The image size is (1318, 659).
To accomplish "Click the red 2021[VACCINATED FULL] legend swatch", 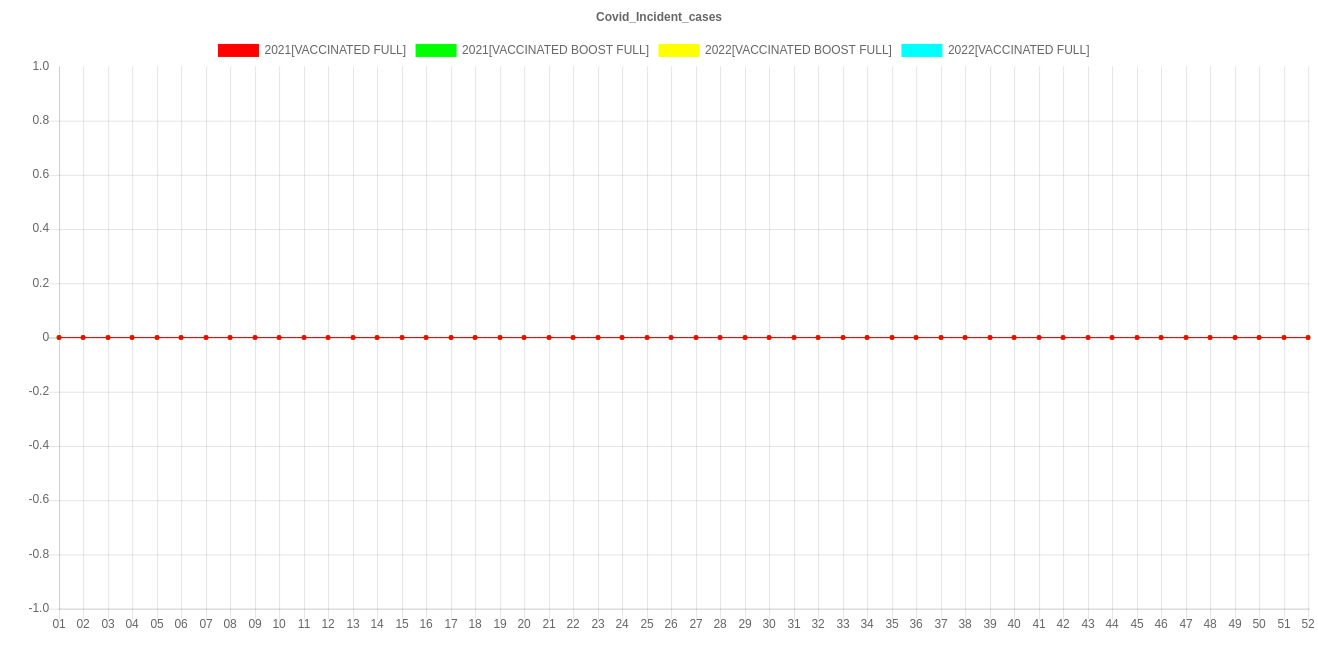I will (x=238, y=50).
